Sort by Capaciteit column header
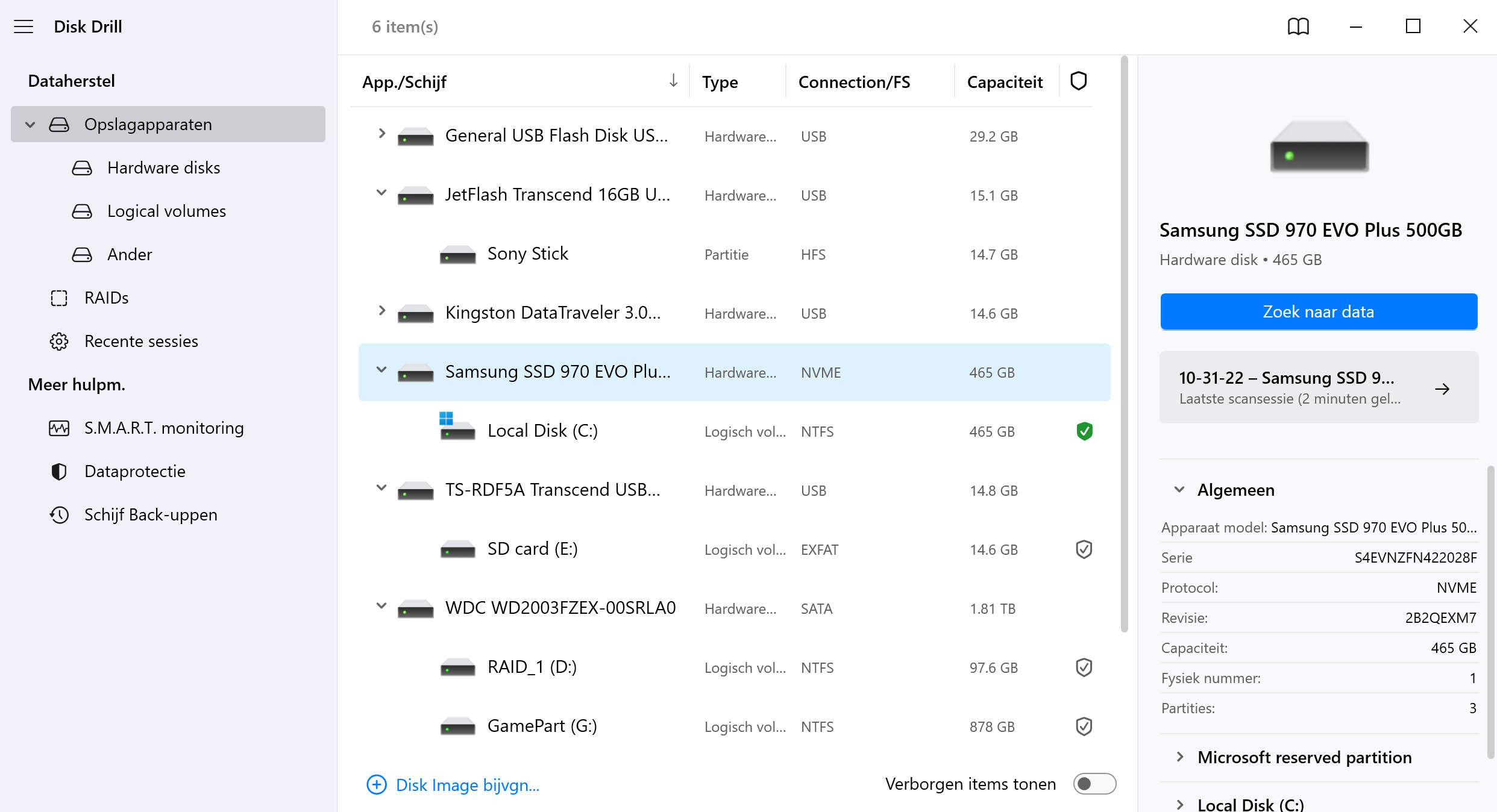1497x812 pixels. [1005, 82]
